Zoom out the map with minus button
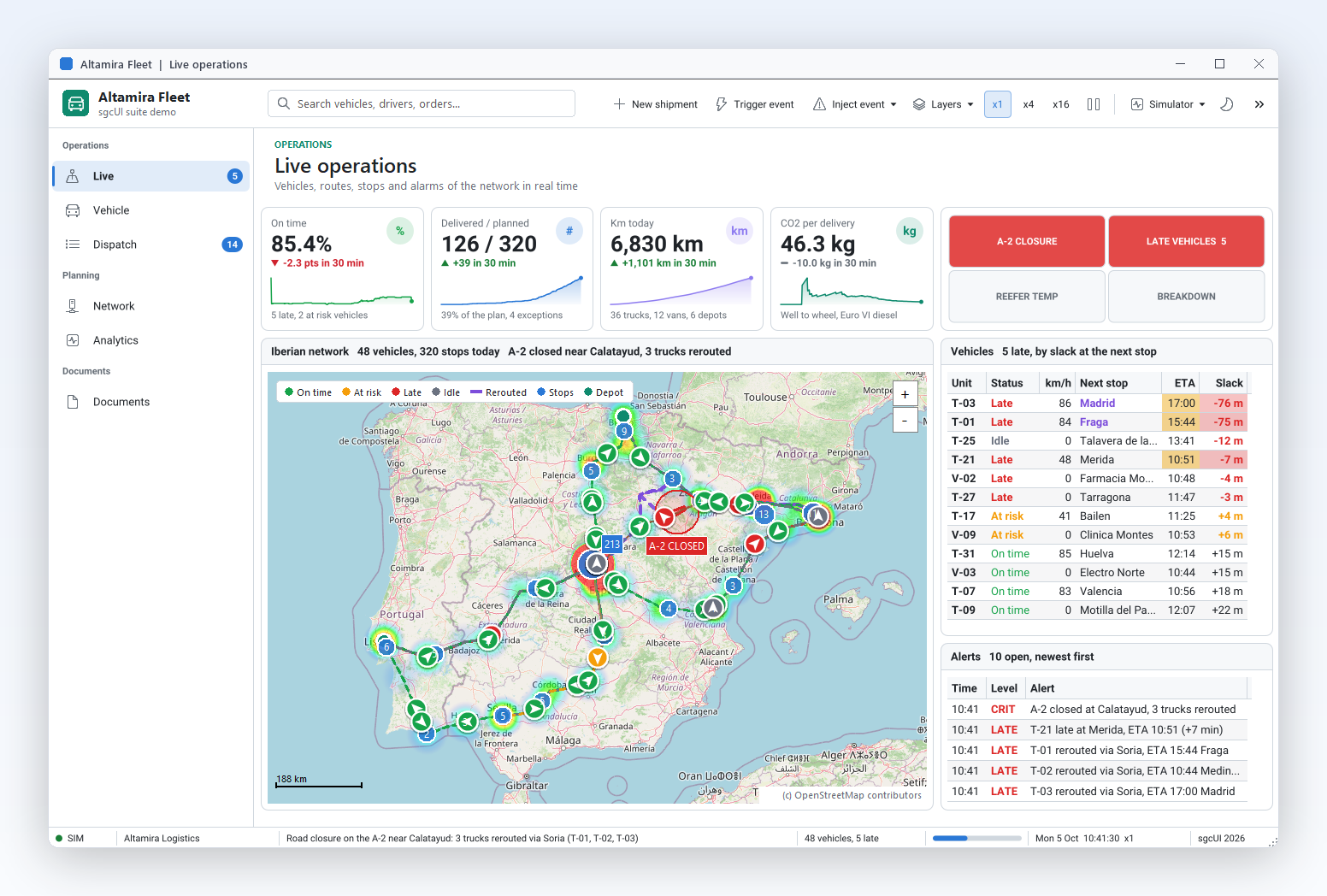The height and width of the screenshot is (896, 1327). click(x=905, y=420)
